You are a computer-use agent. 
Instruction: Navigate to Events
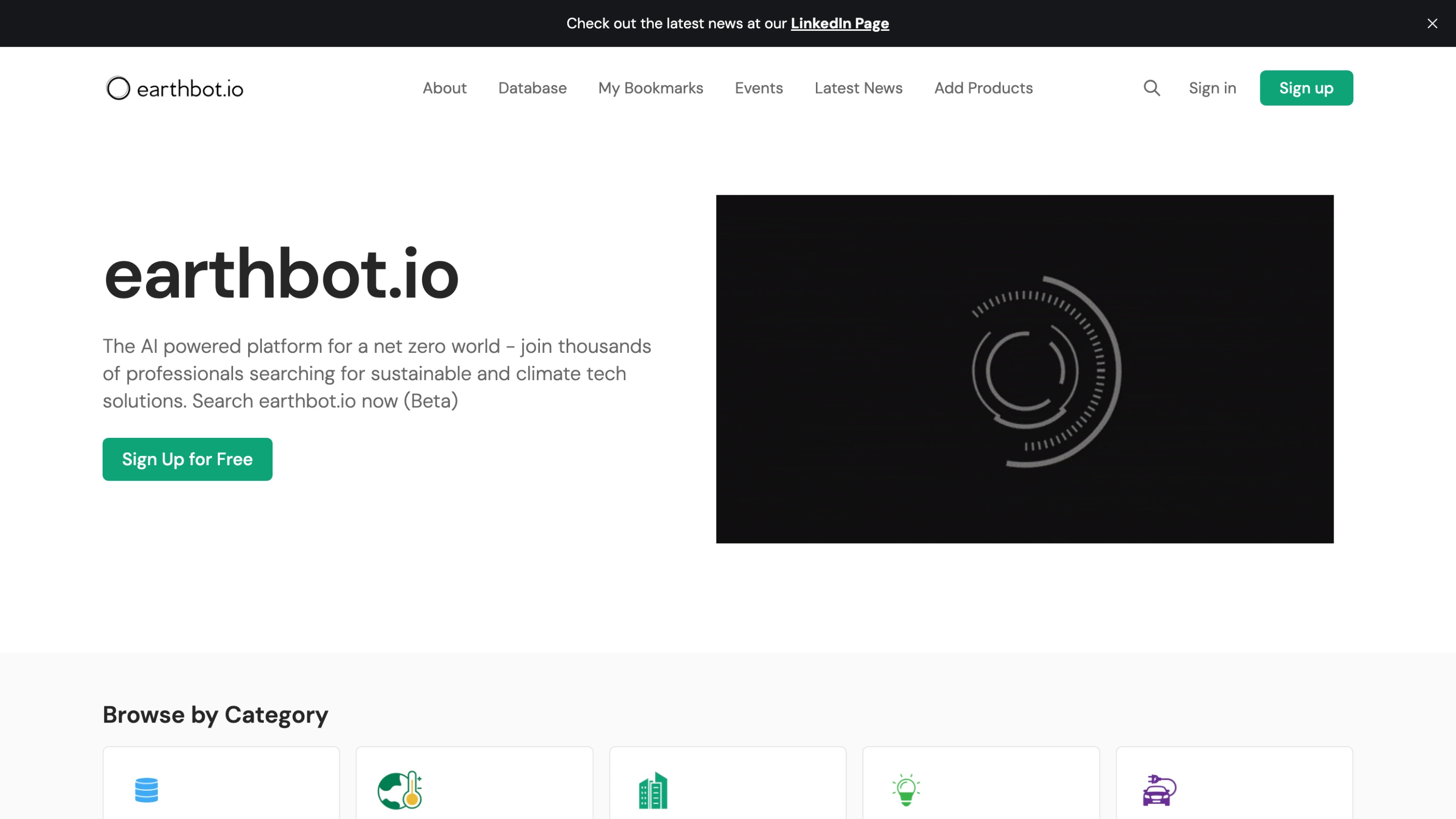tap(758, 88)
